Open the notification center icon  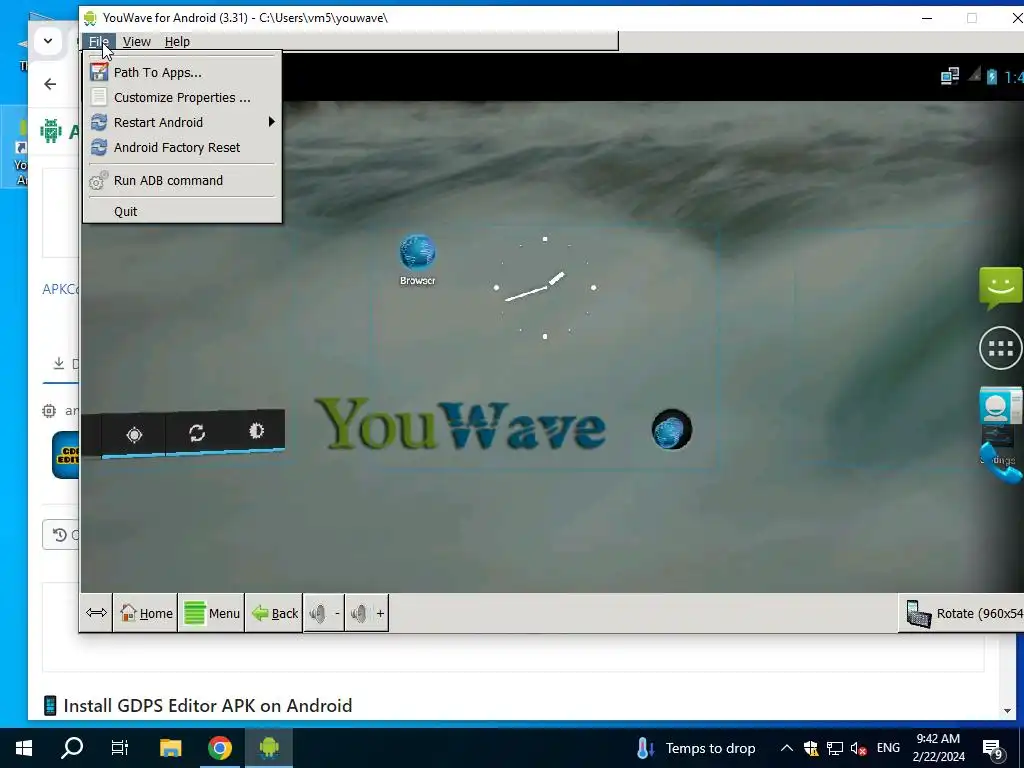coord(994,749)
